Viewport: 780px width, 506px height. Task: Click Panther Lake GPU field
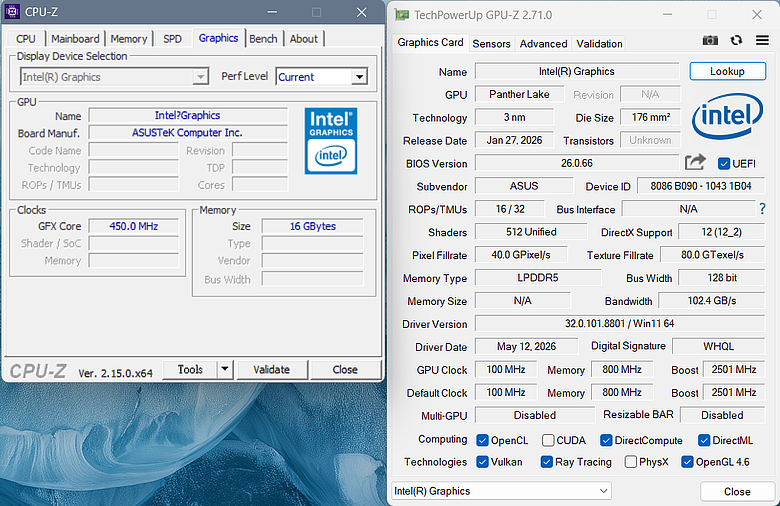coord(519,94)
